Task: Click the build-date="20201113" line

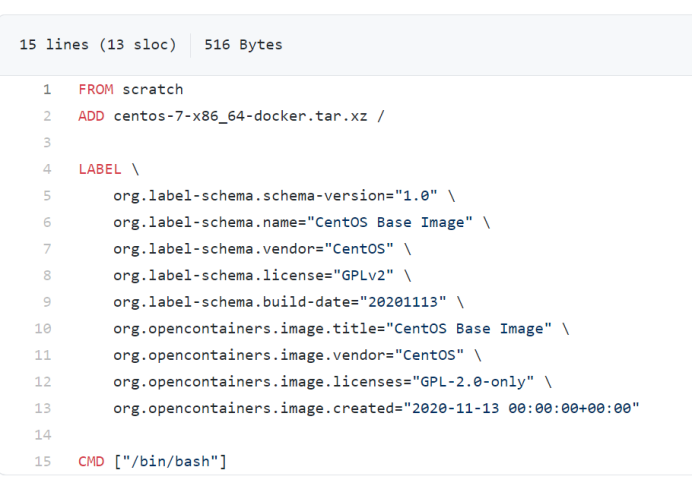Action: (x=289, y=302)
